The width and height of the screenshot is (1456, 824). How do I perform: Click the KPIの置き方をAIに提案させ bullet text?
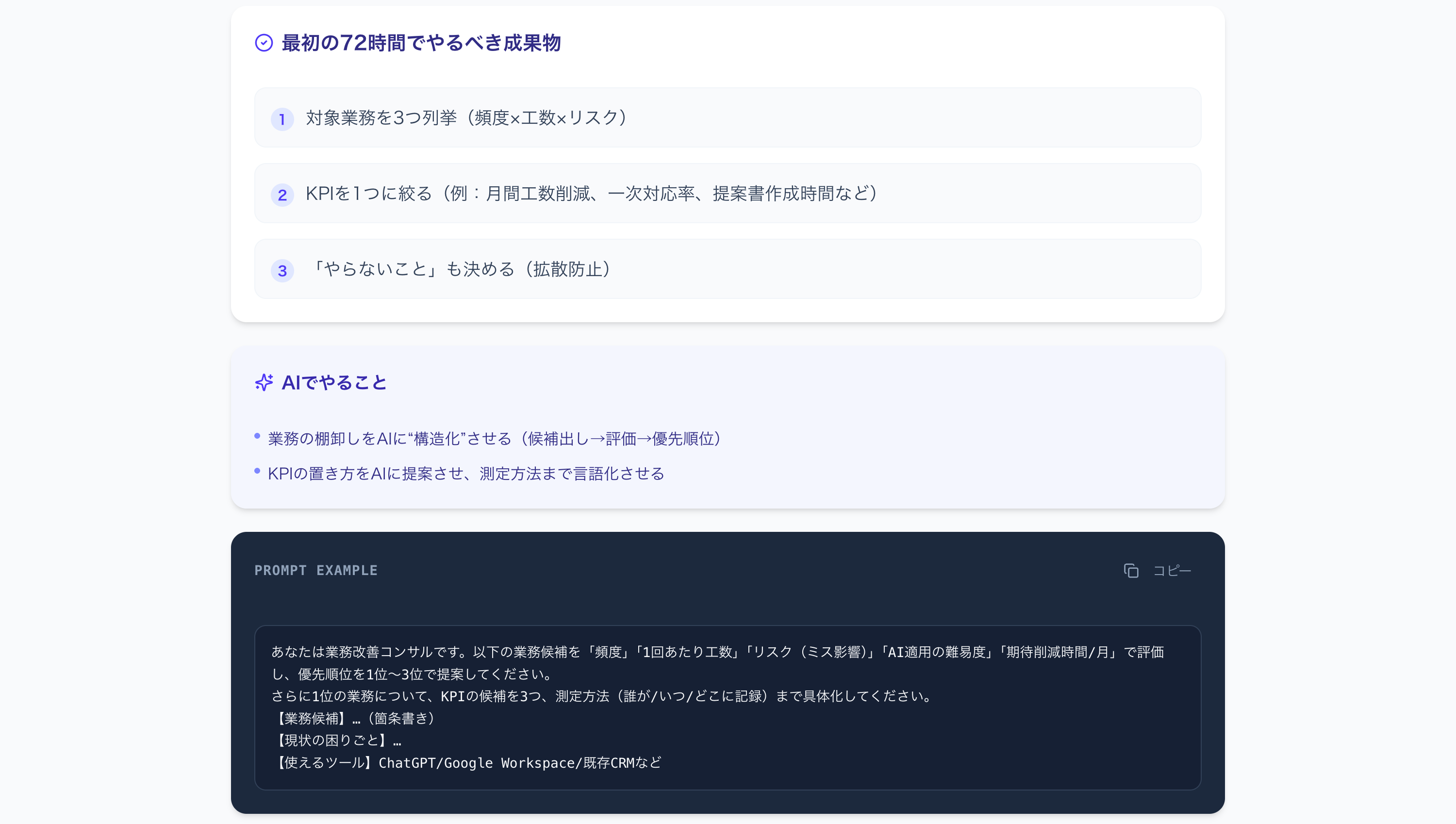(466, 474)
